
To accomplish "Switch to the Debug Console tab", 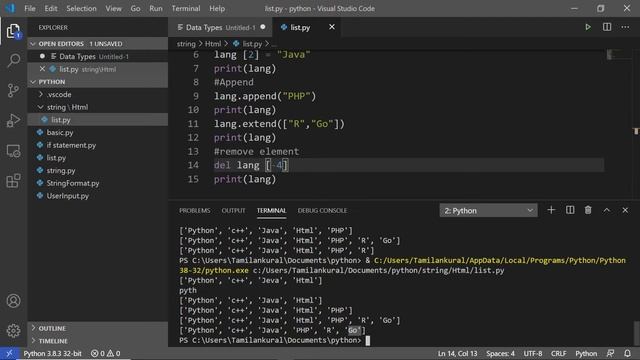I will 322,210.
